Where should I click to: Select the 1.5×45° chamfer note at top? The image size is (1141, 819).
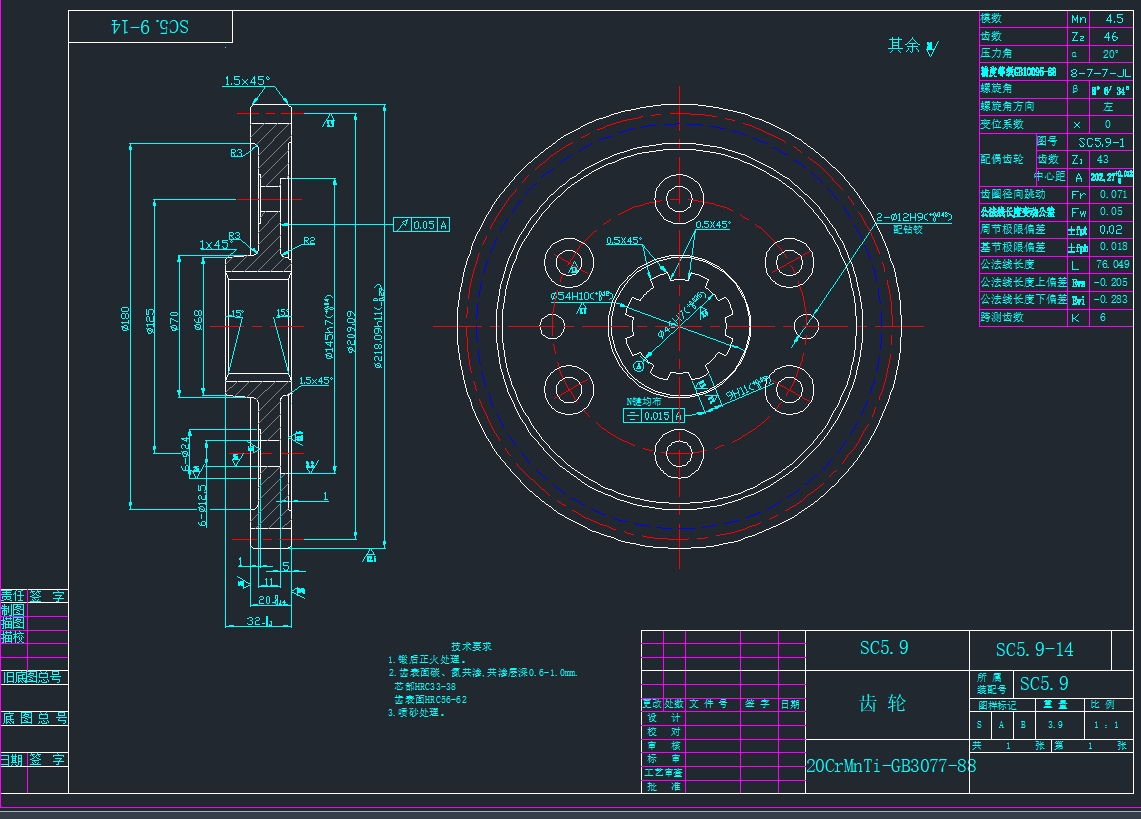pos(246,81)
